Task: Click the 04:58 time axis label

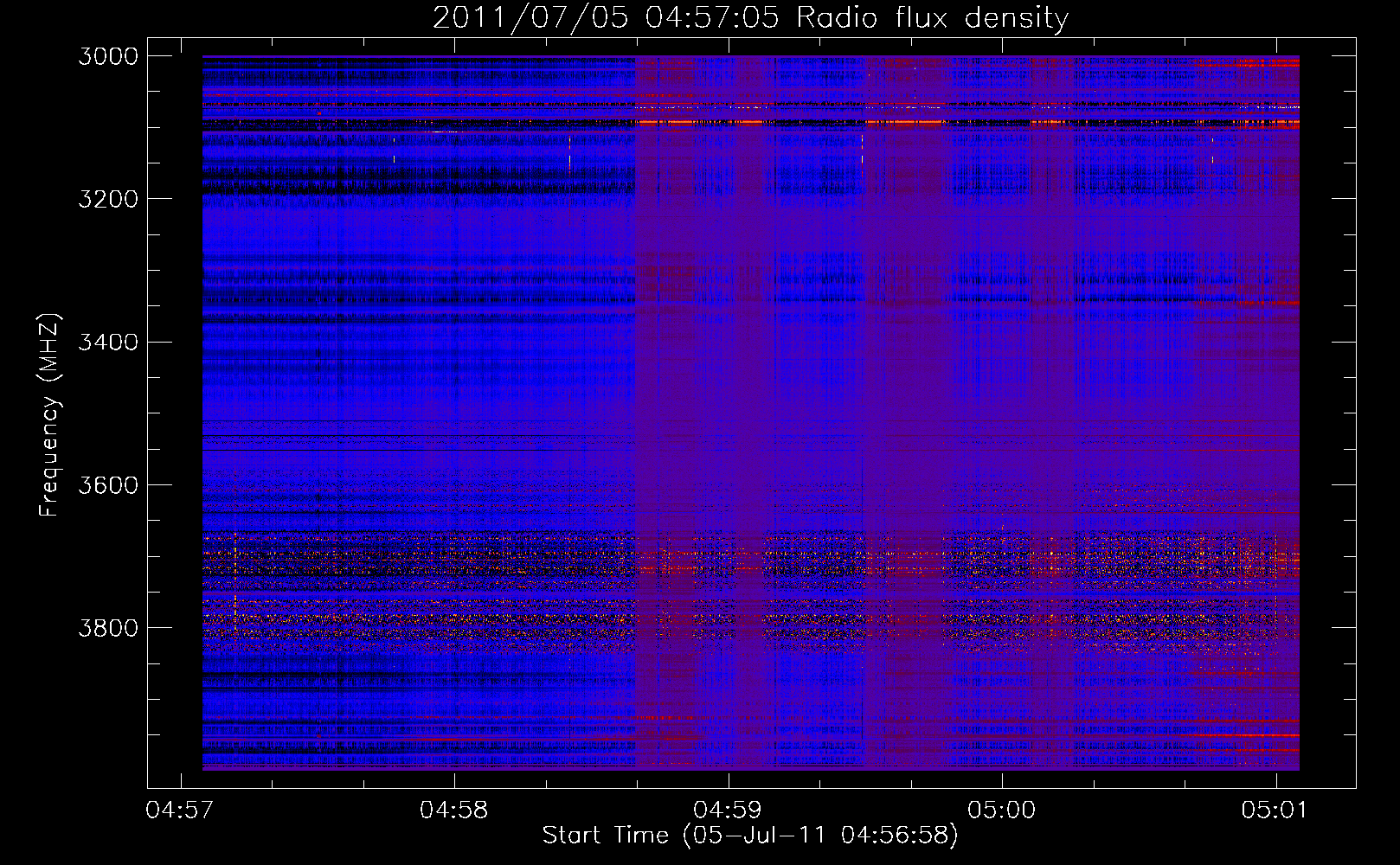Action: click(453, 811)
